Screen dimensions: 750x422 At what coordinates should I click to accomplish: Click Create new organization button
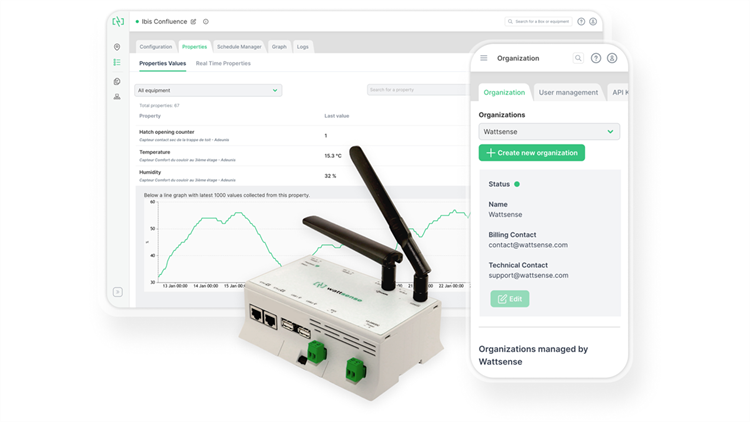click(x=532, y=153)
